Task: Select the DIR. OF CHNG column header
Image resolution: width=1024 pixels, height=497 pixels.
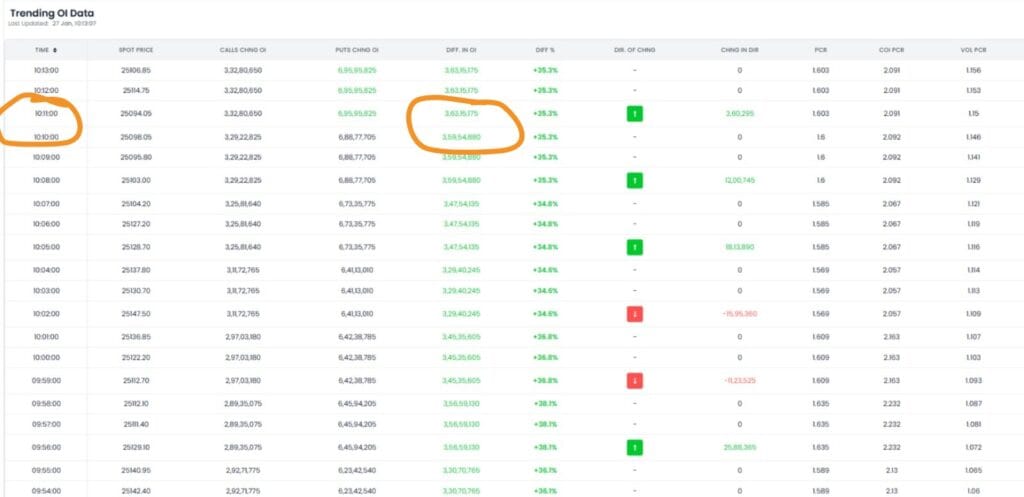Action: pyautogui.click(x=634, y=50)
